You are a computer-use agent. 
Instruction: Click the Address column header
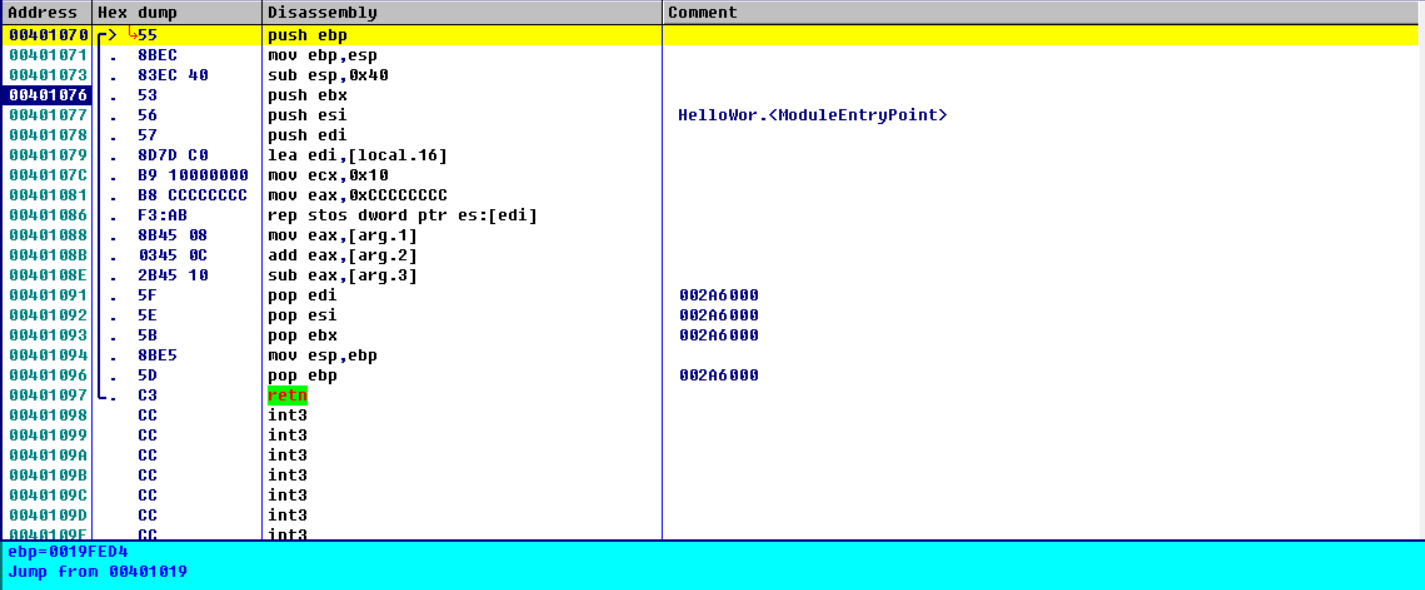click(43, 12)
